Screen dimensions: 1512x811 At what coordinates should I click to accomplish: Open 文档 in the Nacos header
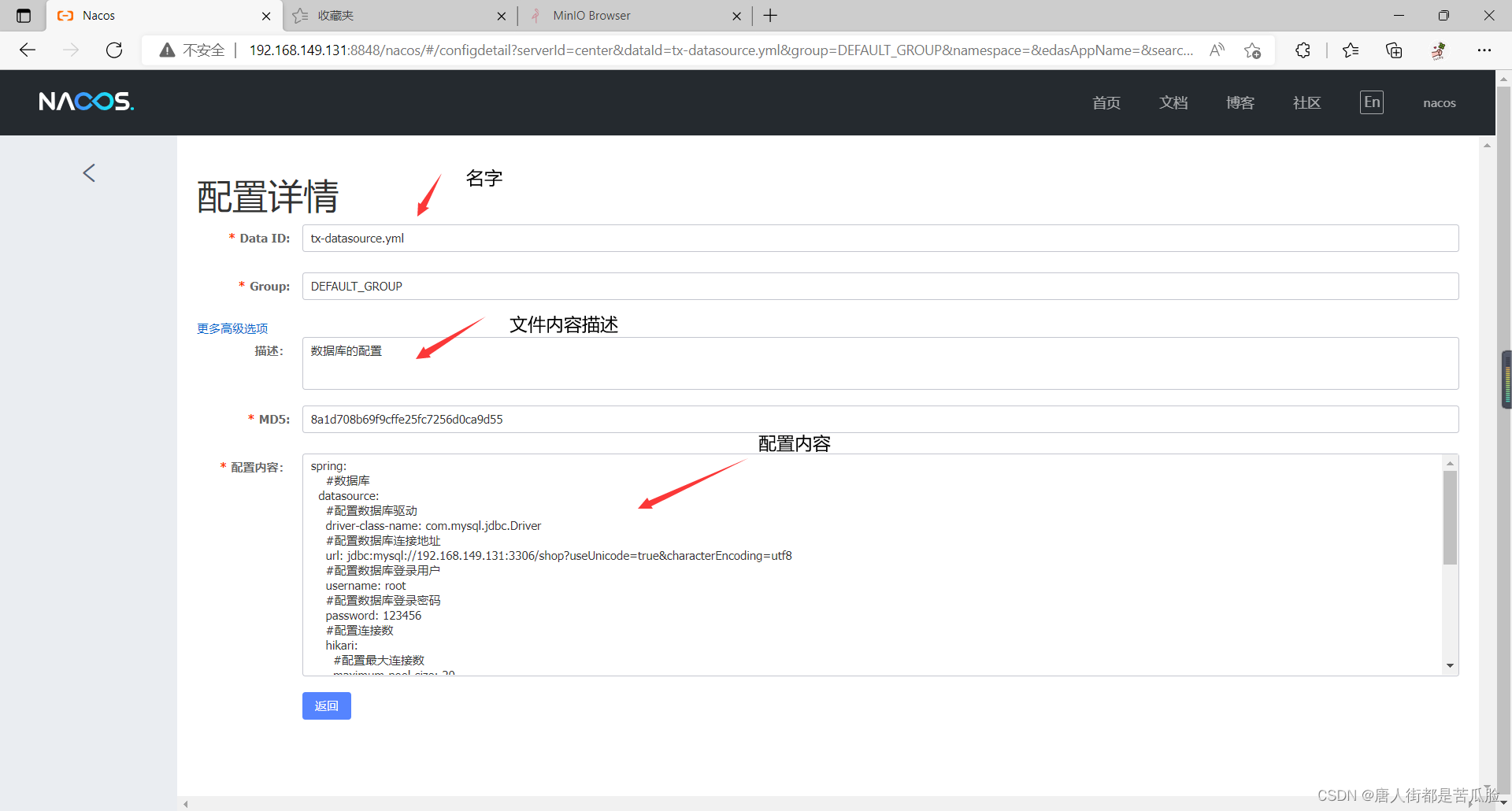click(x=1173, y=103)
